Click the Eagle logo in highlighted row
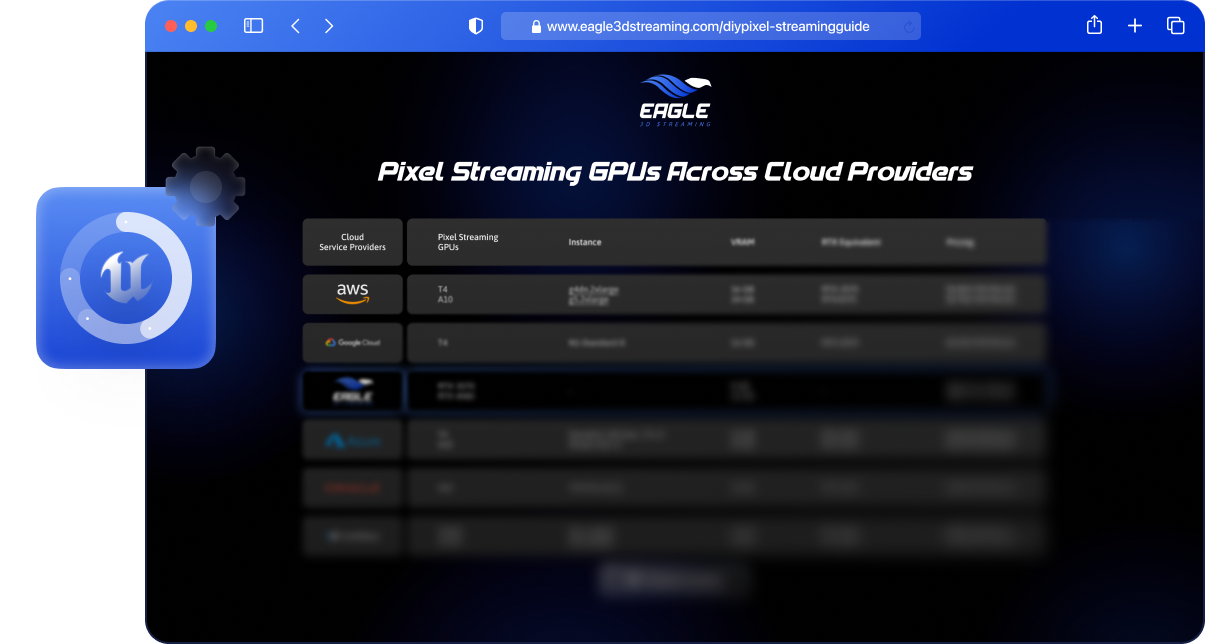1205x644 pixels. tap(352, 391)
